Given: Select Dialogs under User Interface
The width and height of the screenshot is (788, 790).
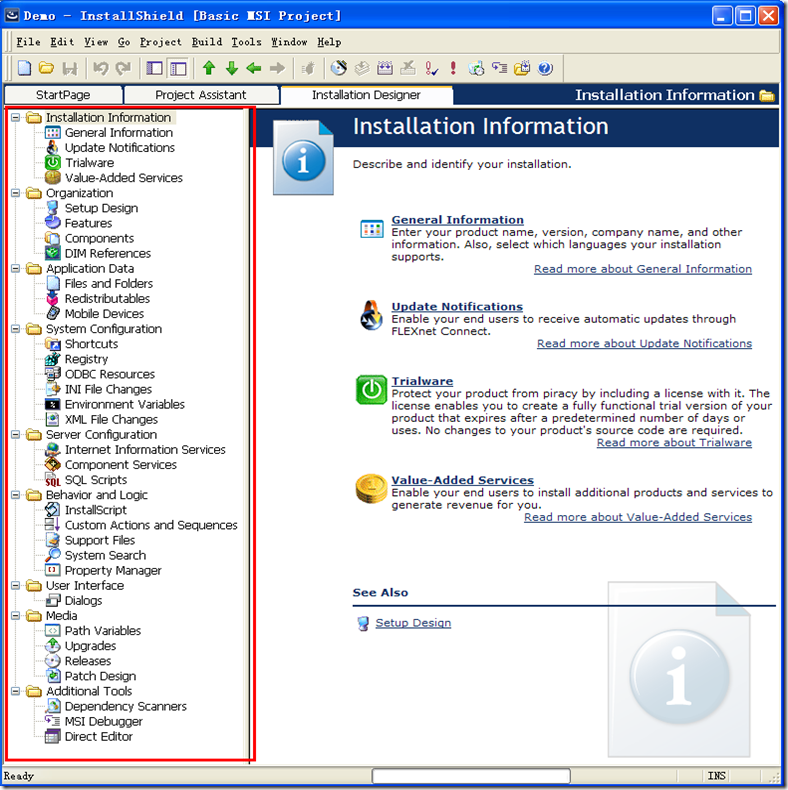Looking at the screenshot, I should 83,601.
